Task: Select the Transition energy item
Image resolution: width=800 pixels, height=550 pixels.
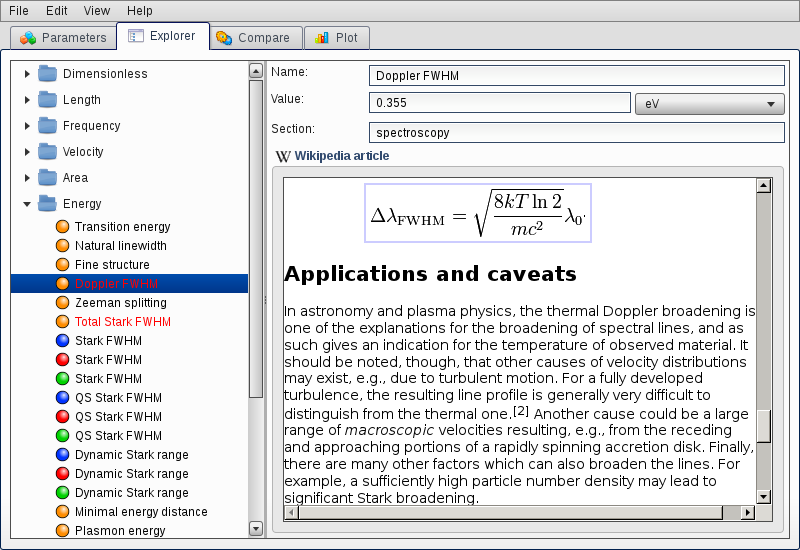Action: pyautogui.click(x=122, y=227)
